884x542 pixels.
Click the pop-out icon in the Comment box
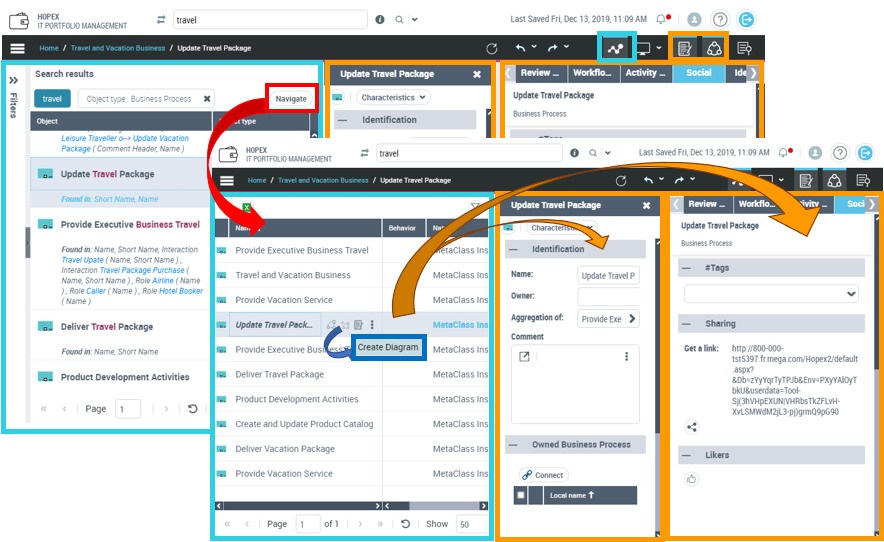tap(524, 357)
